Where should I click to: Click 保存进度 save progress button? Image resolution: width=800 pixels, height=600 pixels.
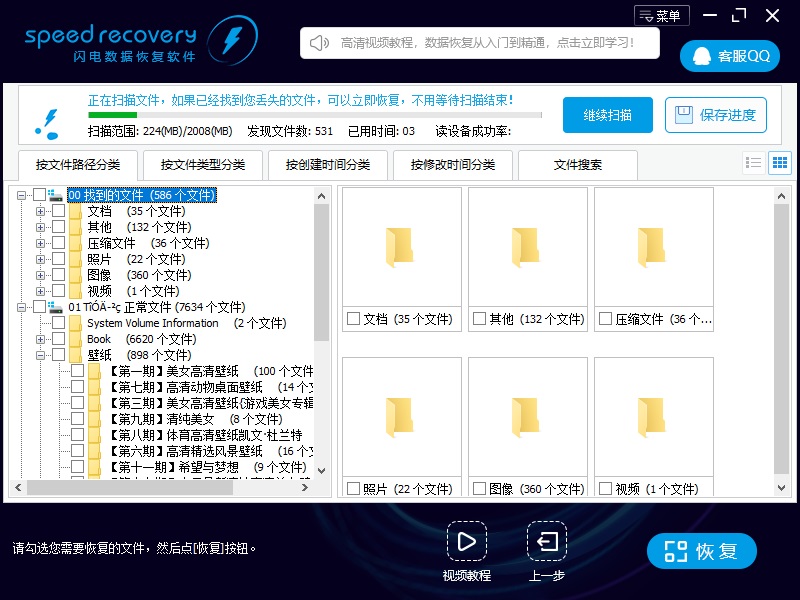pos(716,115)
